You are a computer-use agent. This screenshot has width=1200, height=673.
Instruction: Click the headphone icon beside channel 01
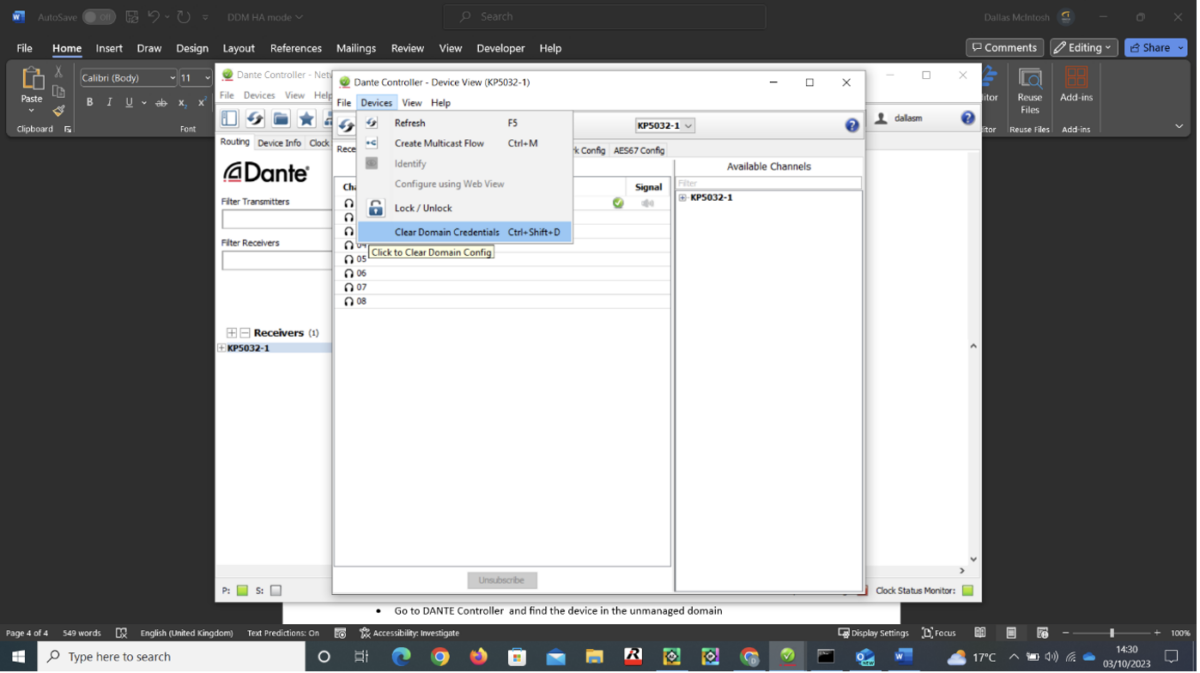point(348,203)
